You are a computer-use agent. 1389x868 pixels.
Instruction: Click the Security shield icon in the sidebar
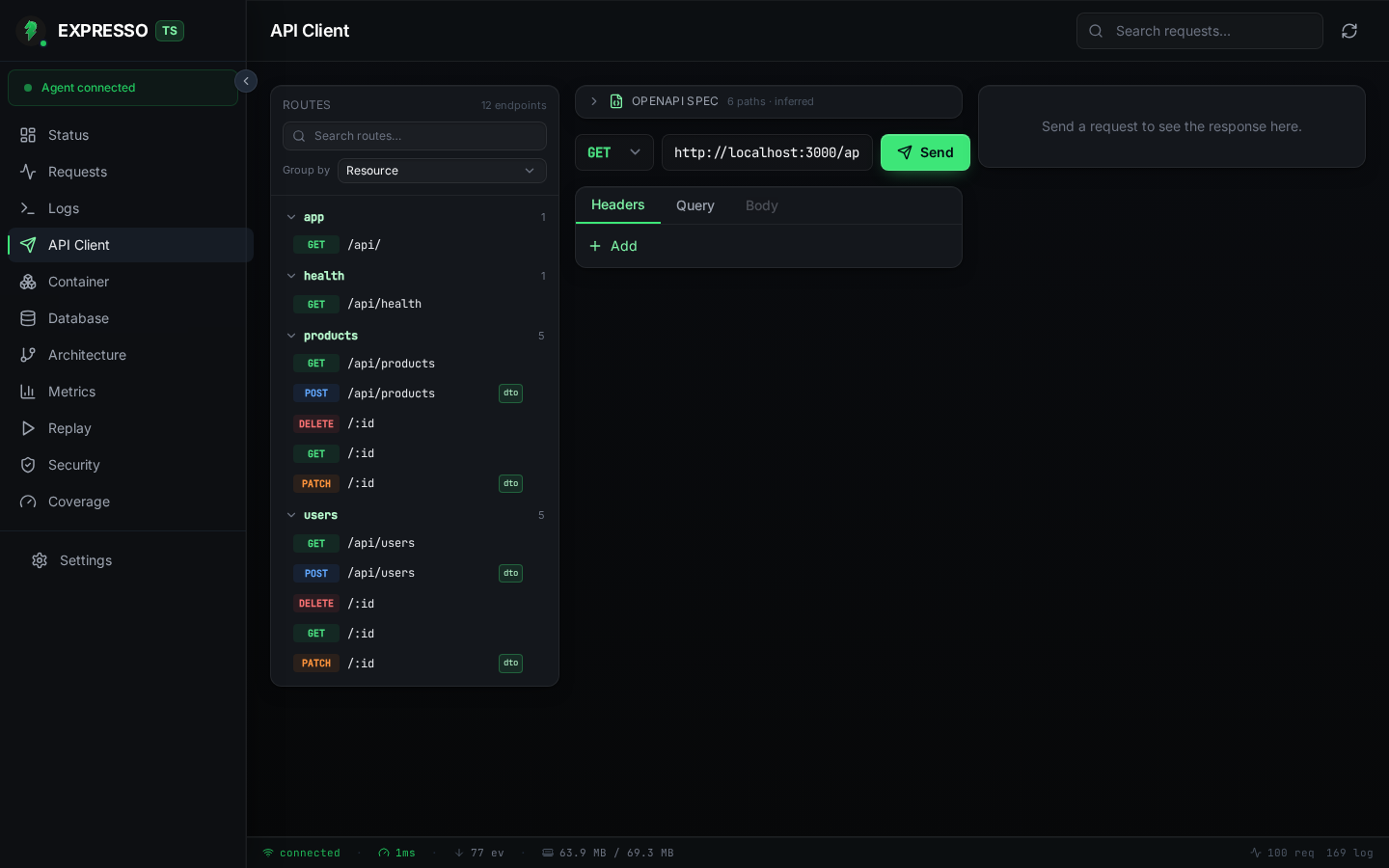(x=28, y=465)
